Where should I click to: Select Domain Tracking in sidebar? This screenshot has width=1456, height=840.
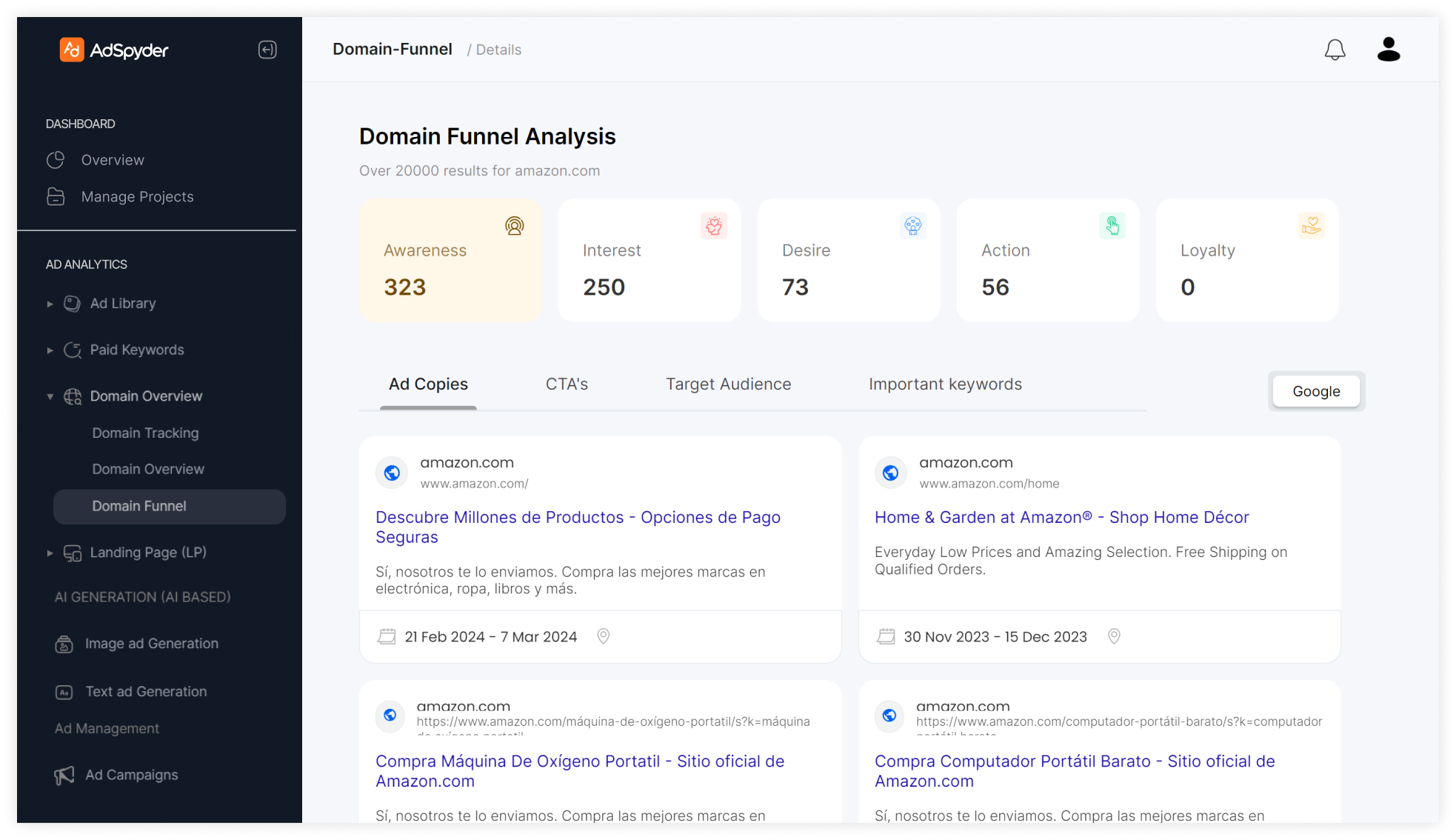click(x=145, y=433)
